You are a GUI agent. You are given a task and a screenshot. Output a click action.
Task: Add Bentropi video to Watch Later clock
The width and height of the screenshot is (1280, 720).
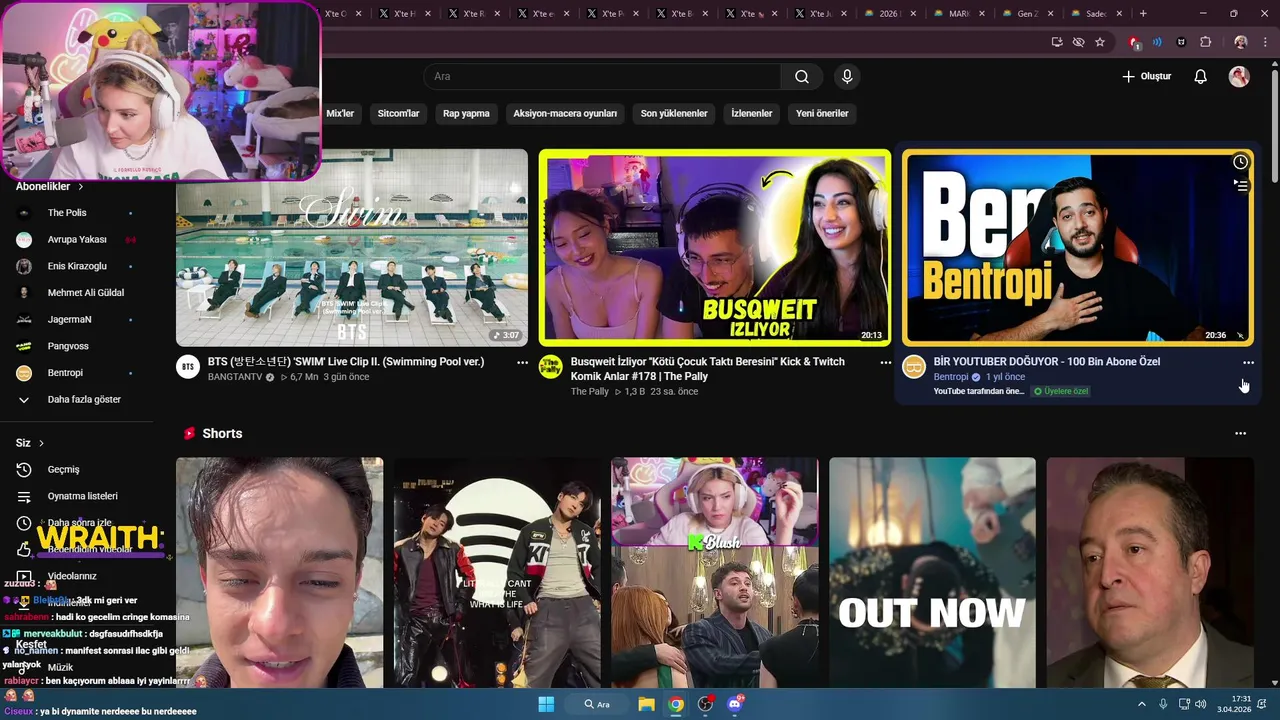[1240, 162]
